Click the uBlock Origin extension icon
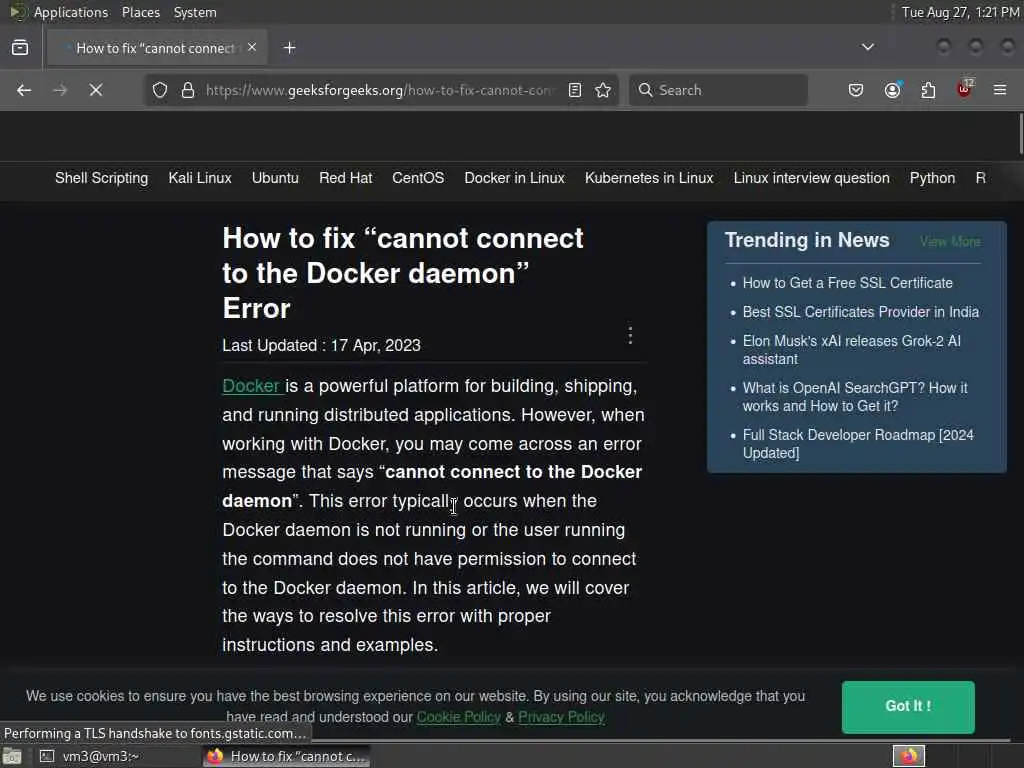This screenshot has height=768, width=1024. point(965,89)
